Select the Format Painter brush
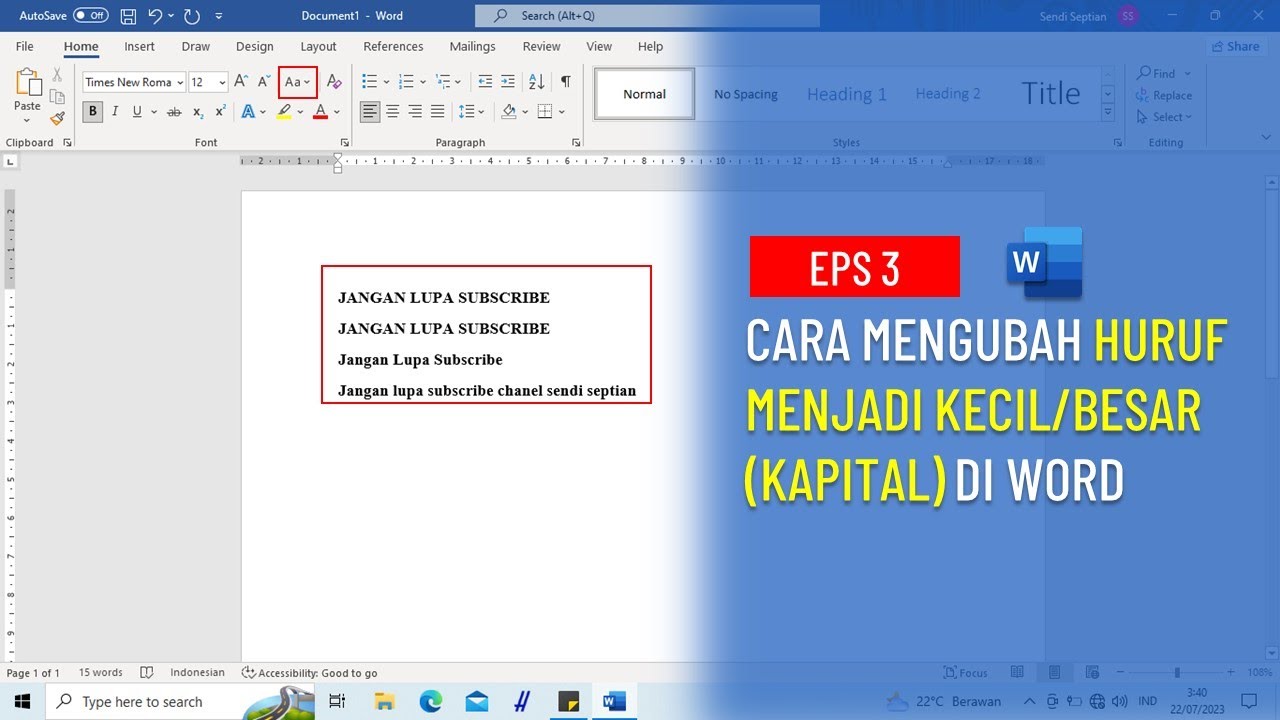This screenshot has width=1280, height=720. tap(57, 118)
